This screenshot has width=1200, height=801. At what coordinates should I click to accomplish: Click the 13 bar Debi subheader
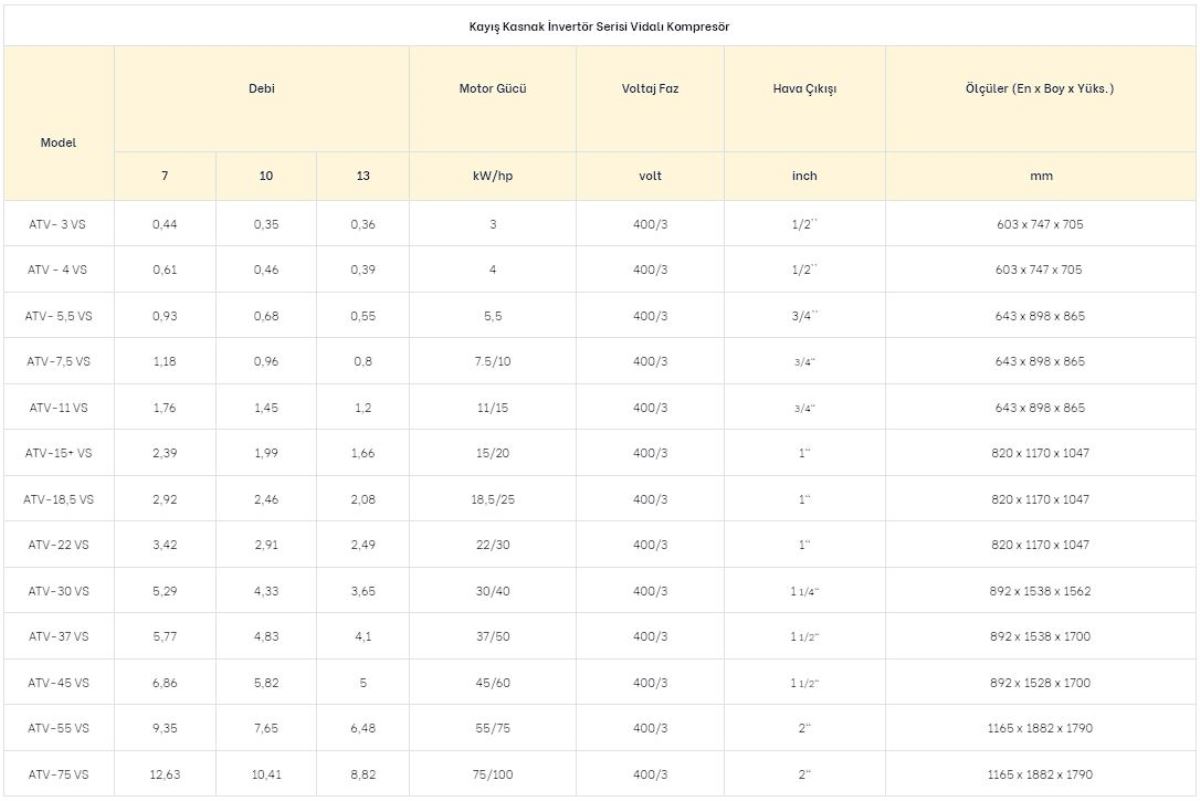tap(362, 175)
